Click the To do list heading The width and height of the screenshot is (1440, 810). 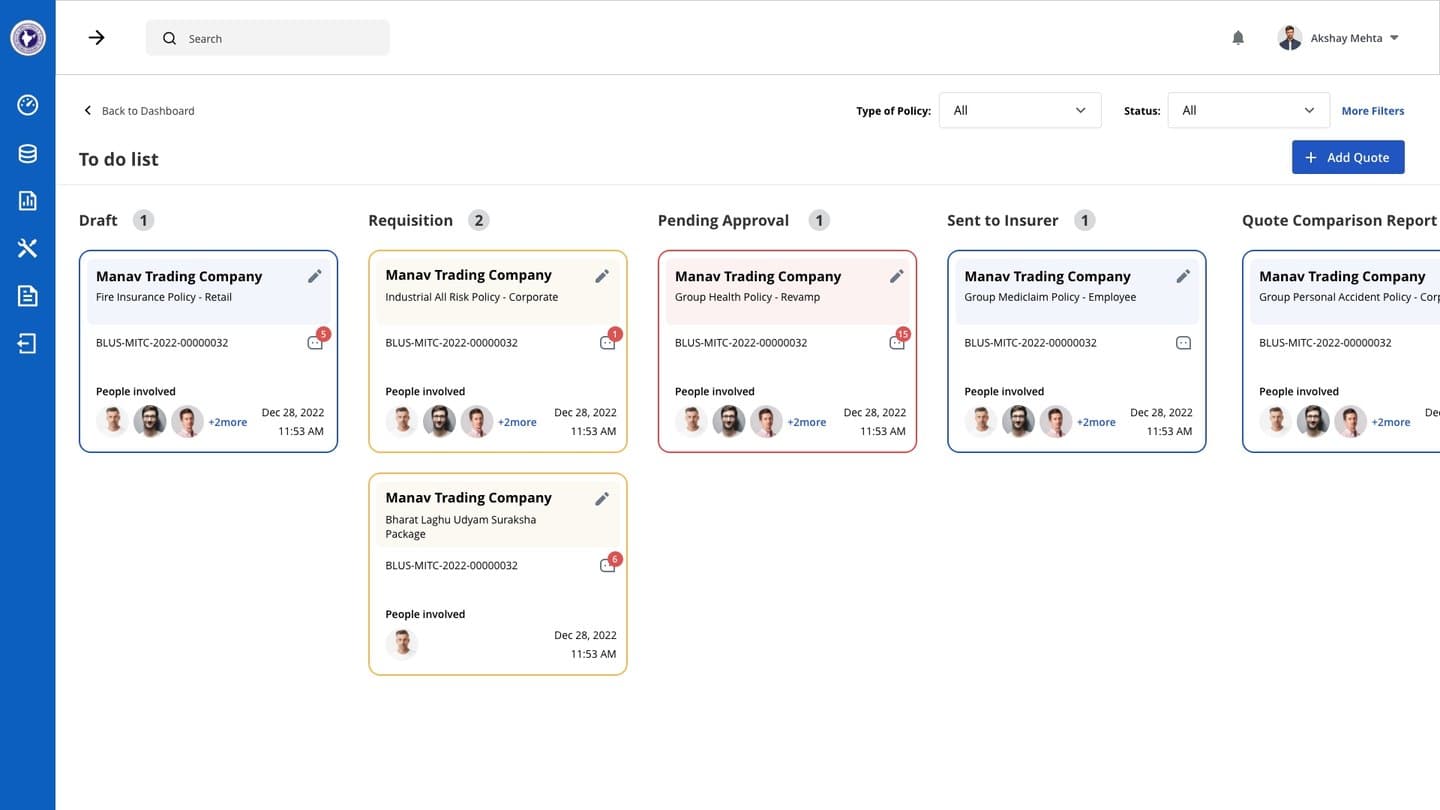coord(119,159)
